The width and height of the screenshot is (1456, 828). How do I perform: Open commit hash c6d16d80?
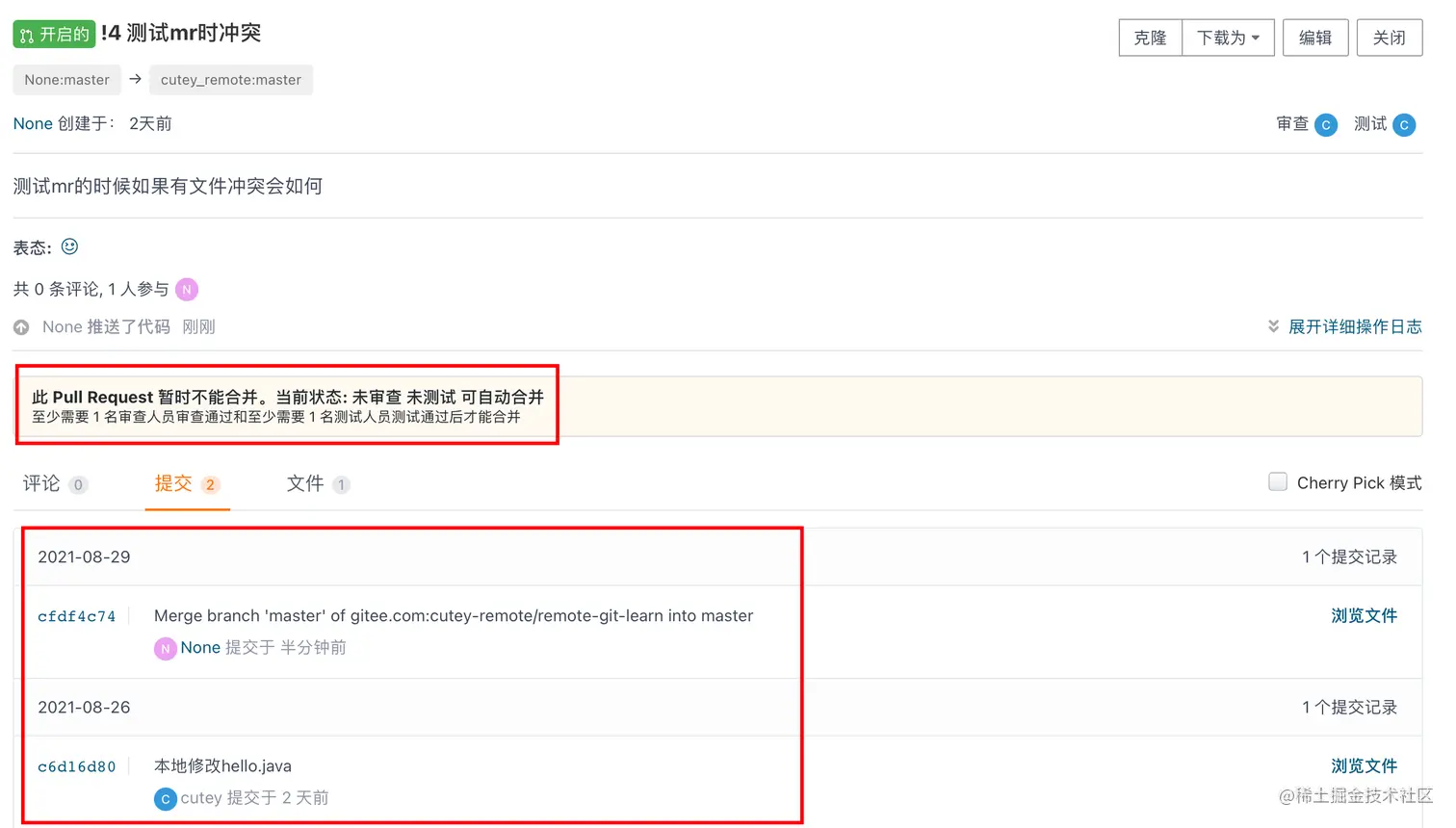[x=76, y=767]
